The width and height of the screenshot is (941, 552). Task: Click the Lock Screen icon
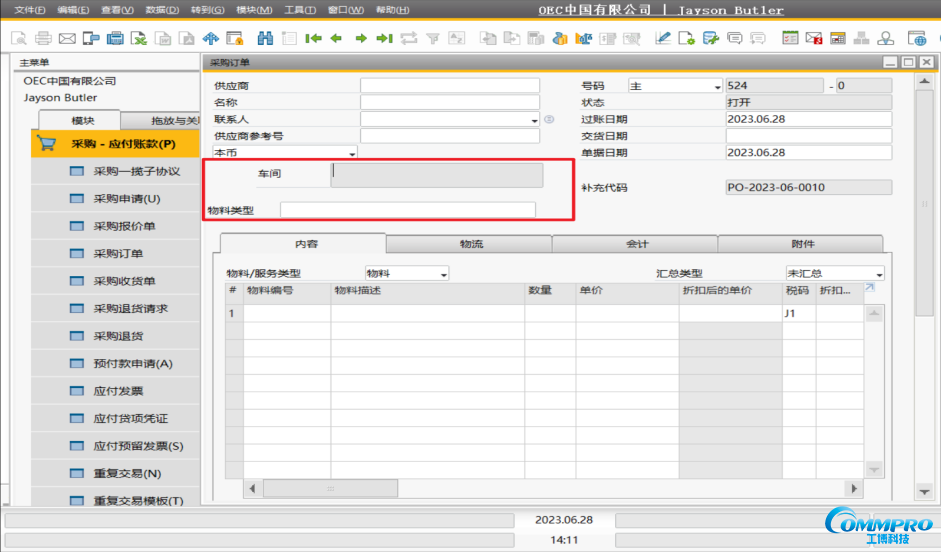point(235,38)
